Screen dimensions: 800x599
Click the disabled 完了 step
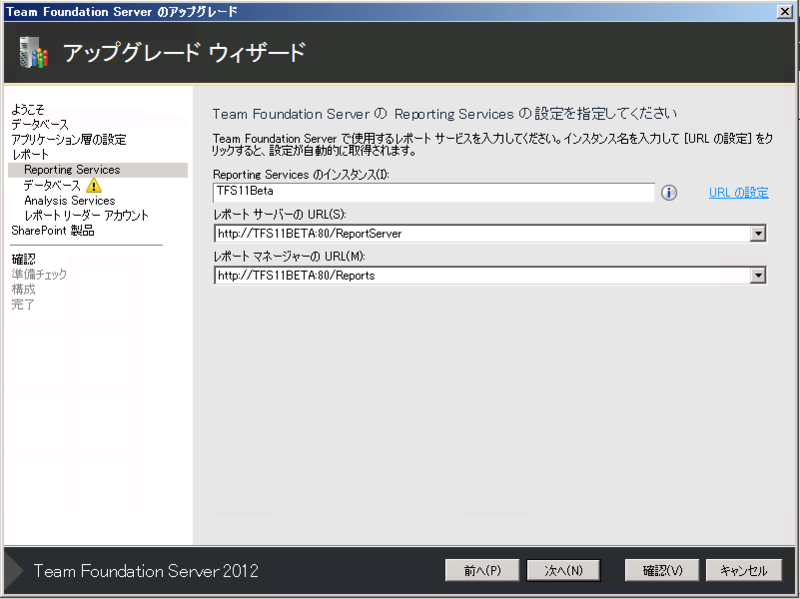pos(23,305)
